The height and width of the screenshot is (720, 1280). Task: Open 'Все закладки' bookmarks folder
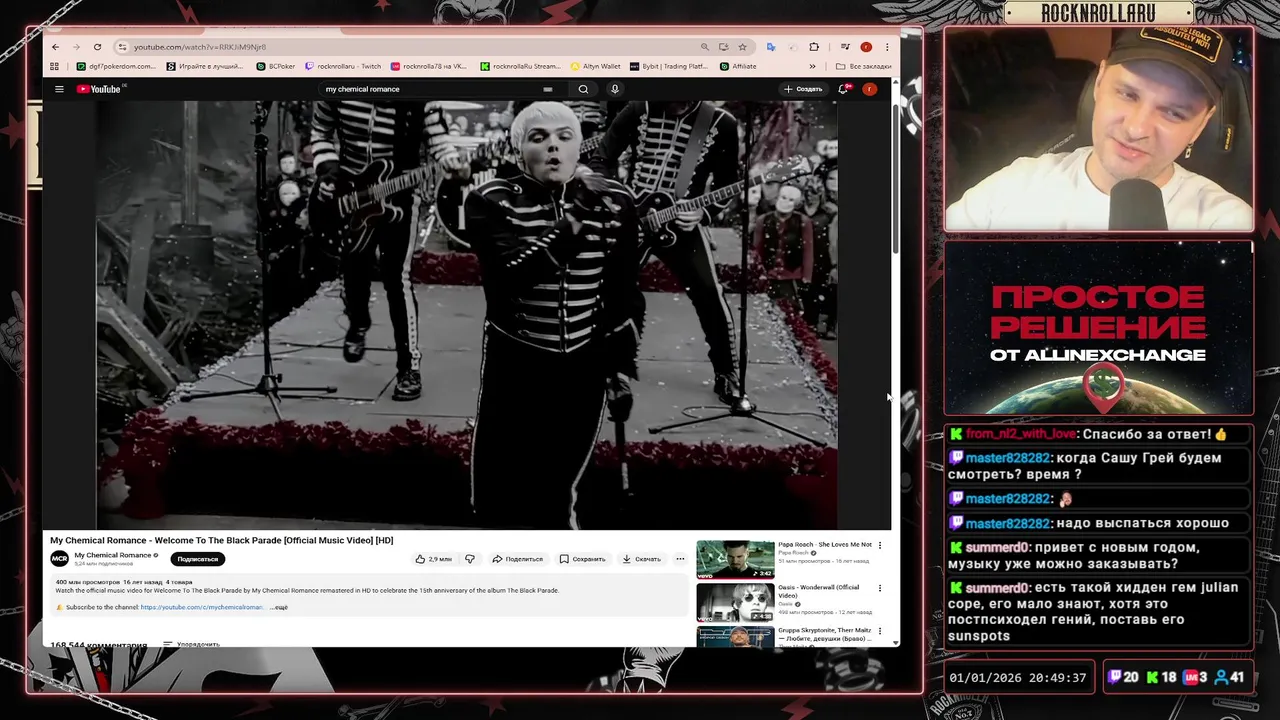(x=864, y=66)
